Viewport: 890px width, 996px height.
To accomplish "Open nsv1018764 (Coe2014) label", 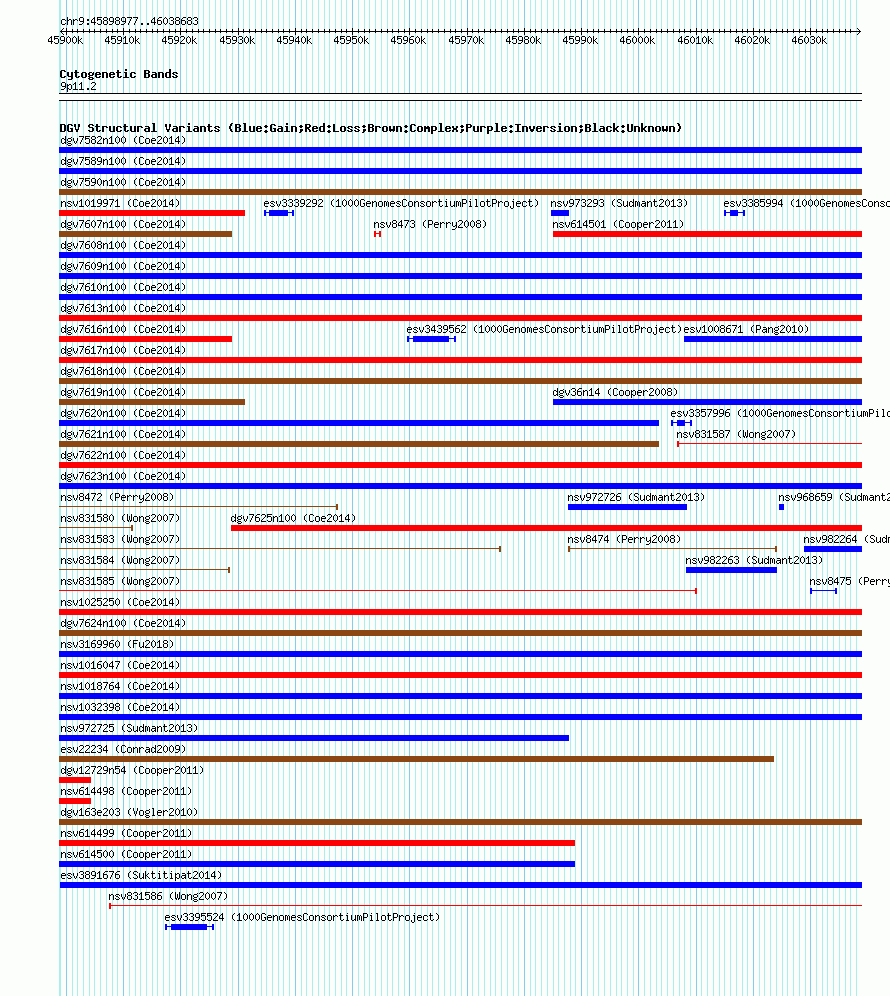I will pyautogui.click(x=120, y=685).
